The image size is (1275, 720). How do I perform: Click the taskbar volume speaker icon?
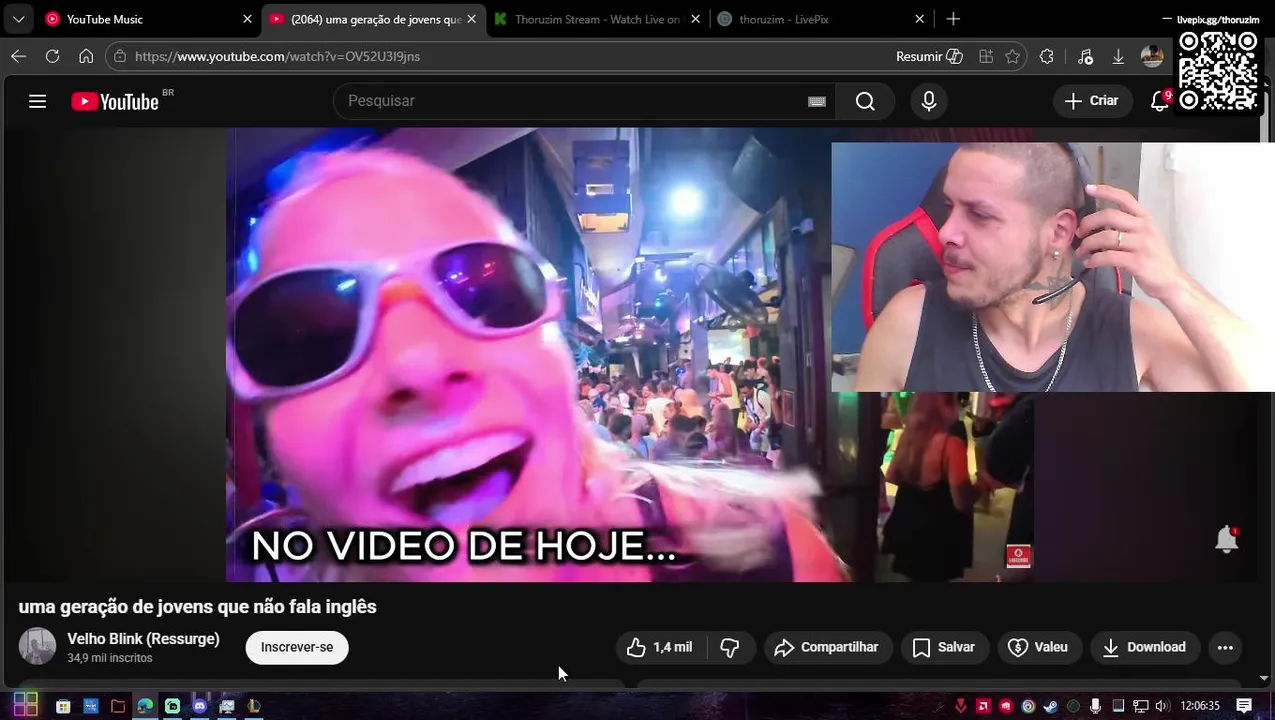click(1162, 706)
